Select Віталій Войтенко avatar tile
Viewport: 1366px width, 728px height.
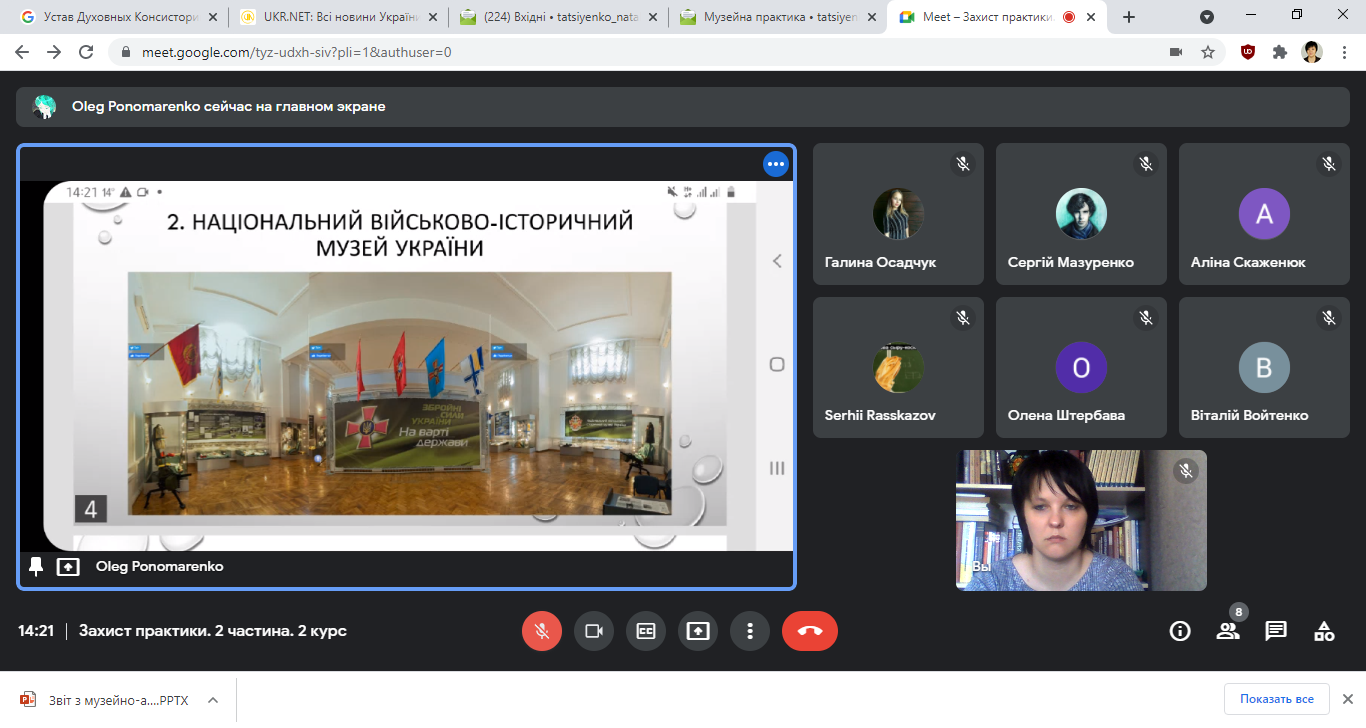(1264, 367)
